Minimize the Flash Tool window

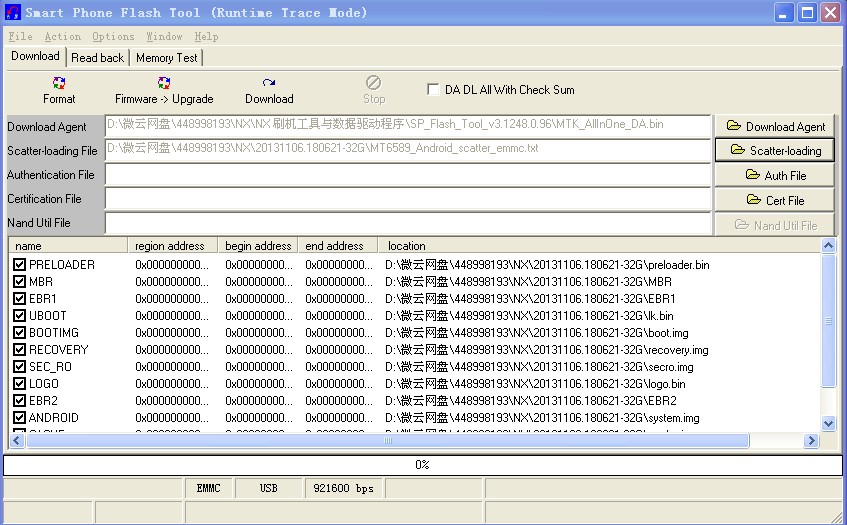pos(783,12)
